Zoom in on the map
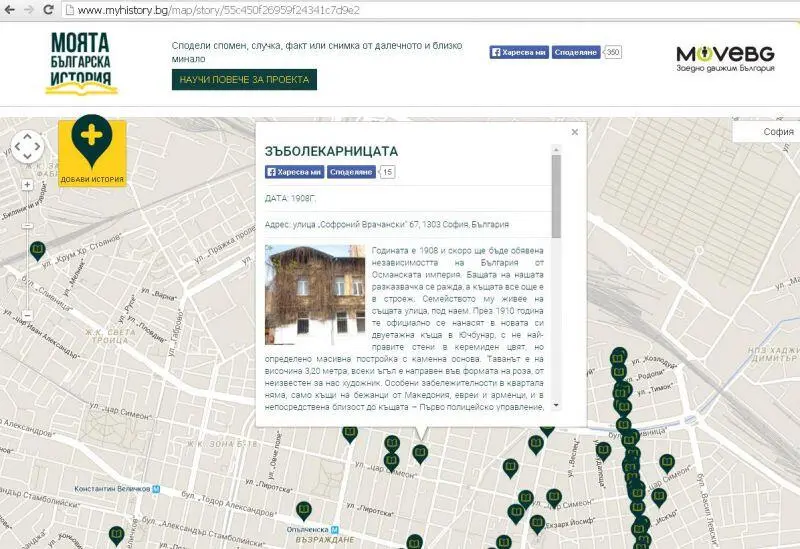 28,184
